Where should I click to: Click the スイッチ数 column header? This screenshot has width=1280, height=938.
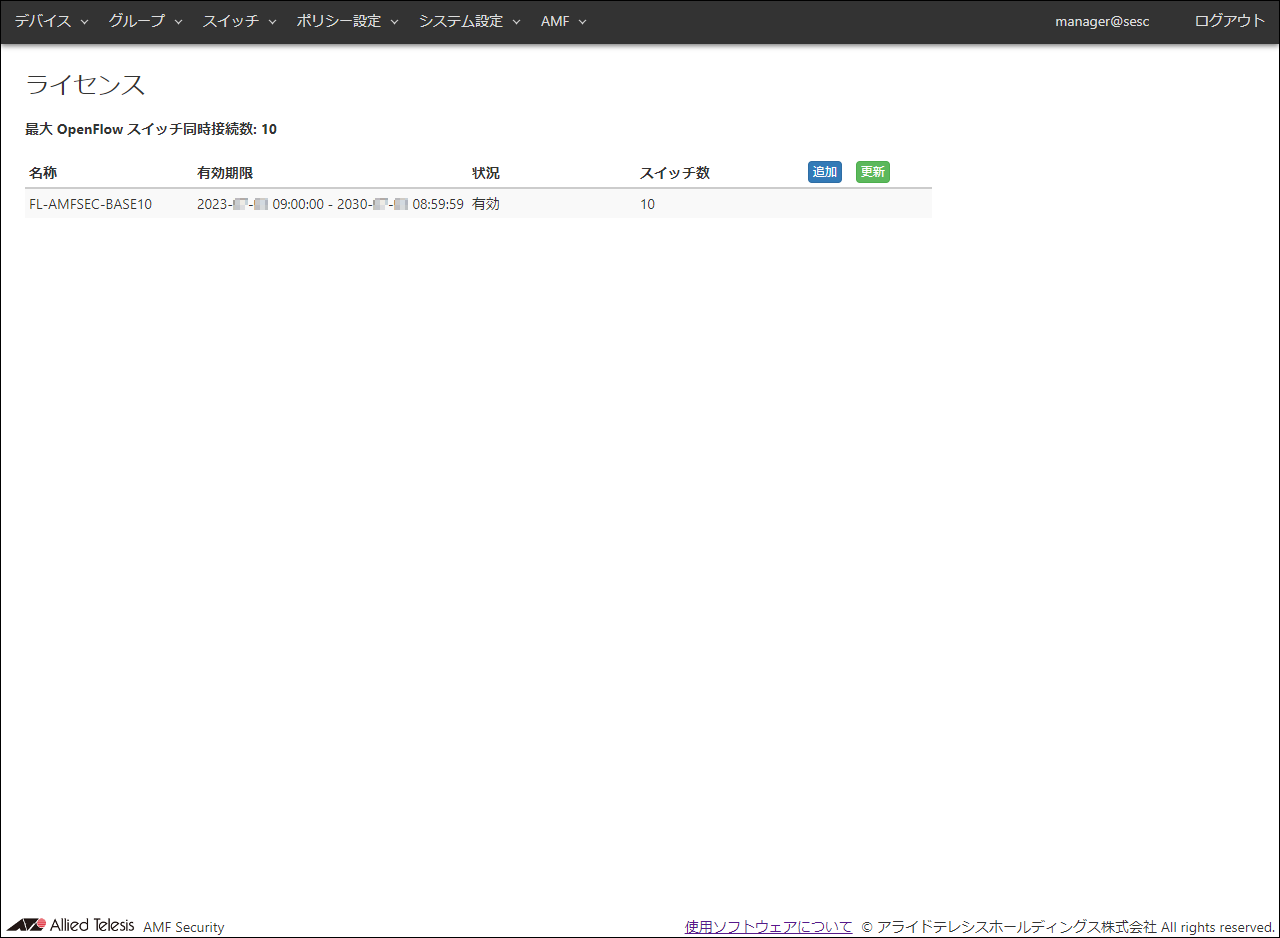[x=674, y=172]
